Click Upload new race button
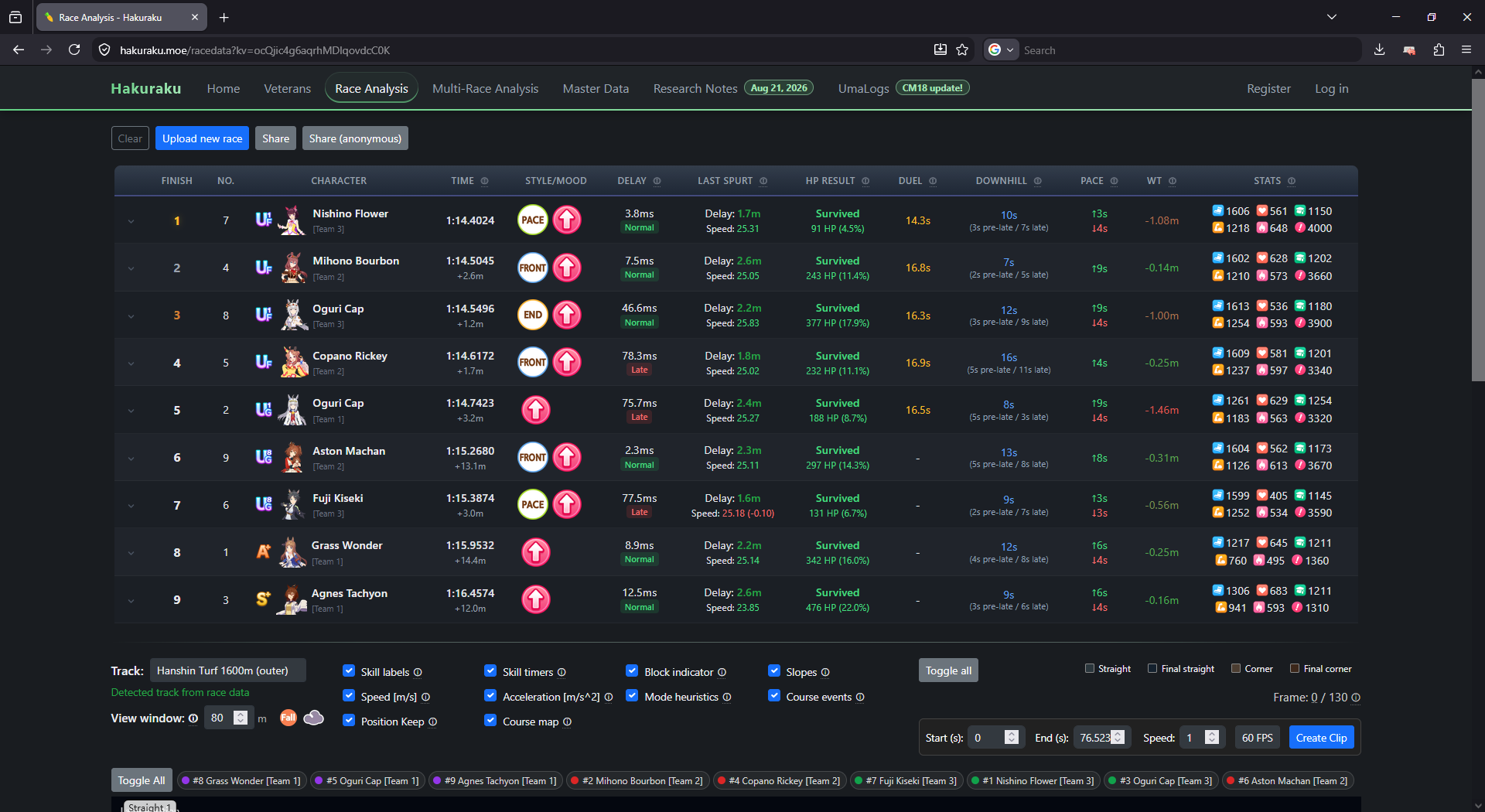 point(203,138)
